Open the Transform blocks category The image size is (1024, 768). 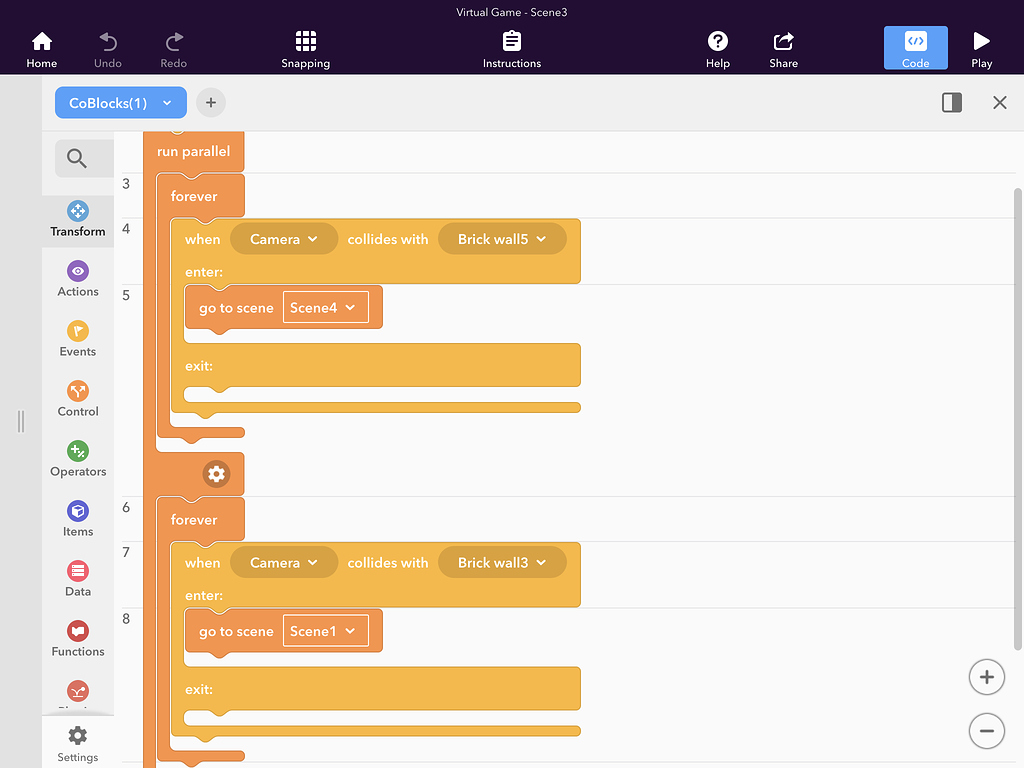[78, 219]
